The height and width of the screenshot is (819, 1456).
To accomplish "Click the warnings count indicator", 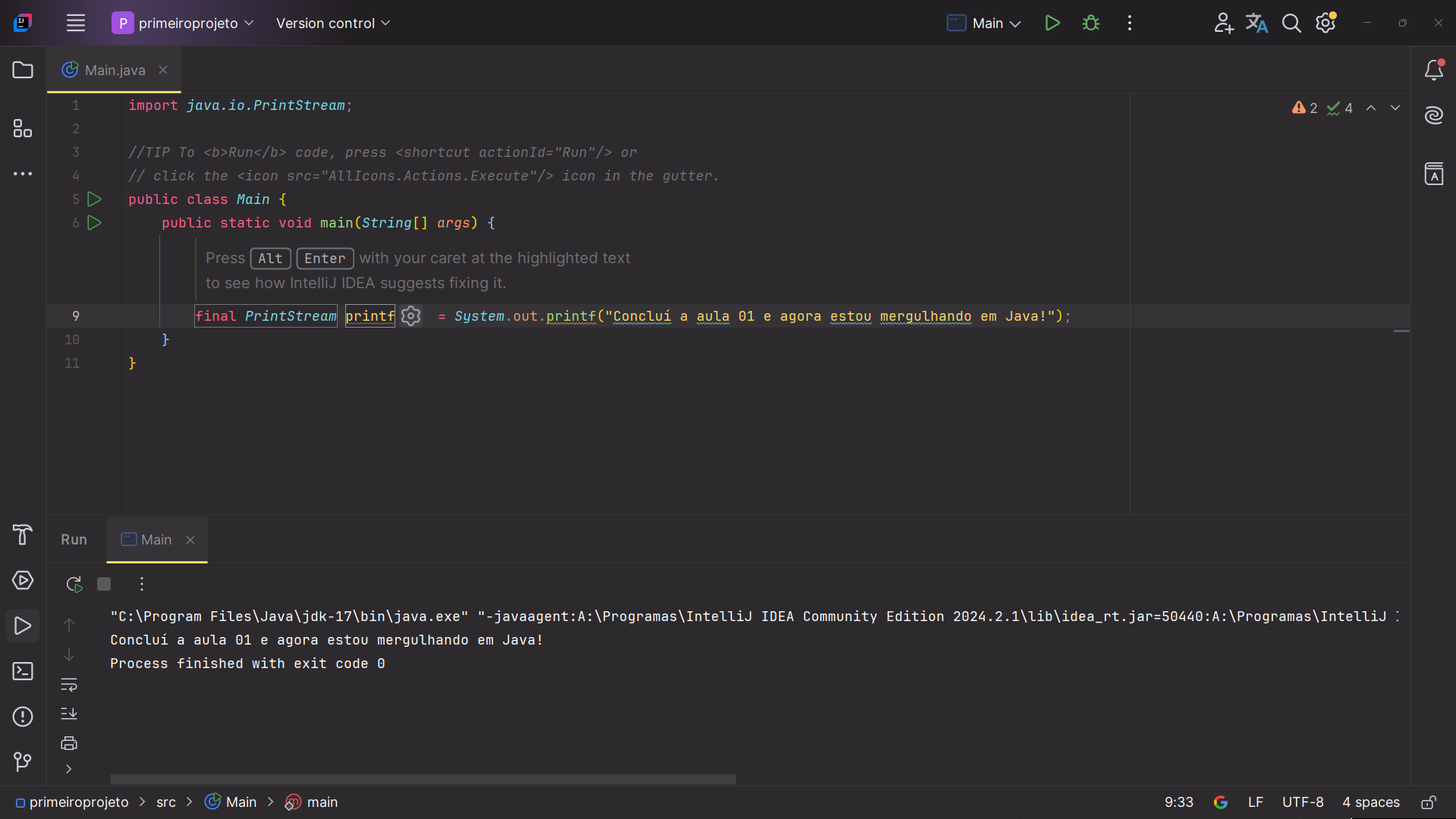I will click(x=1304, y=108).
